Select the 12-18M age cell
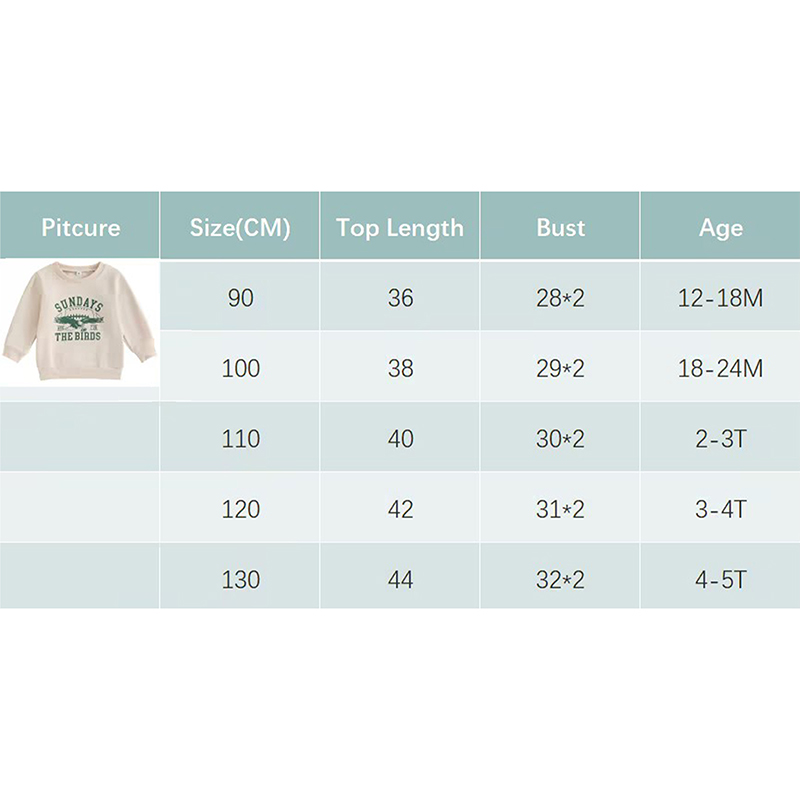This screenshot has height=800, width=800. tap(720, 298)
